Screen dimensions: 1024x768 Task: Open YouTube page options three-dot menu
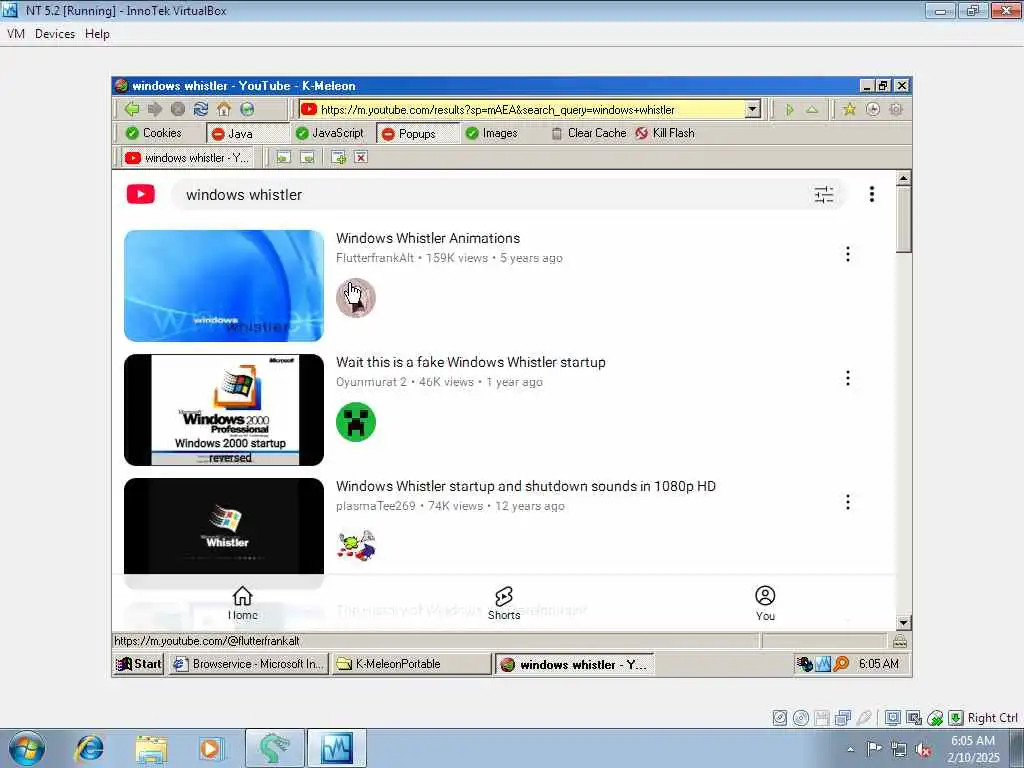872,194
